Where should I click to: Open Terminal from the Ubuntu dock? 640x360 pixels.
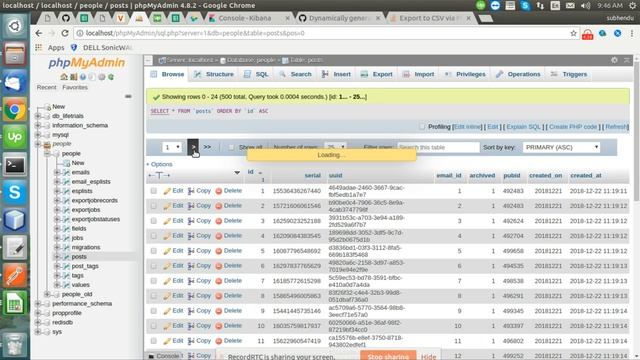(15, 165)
